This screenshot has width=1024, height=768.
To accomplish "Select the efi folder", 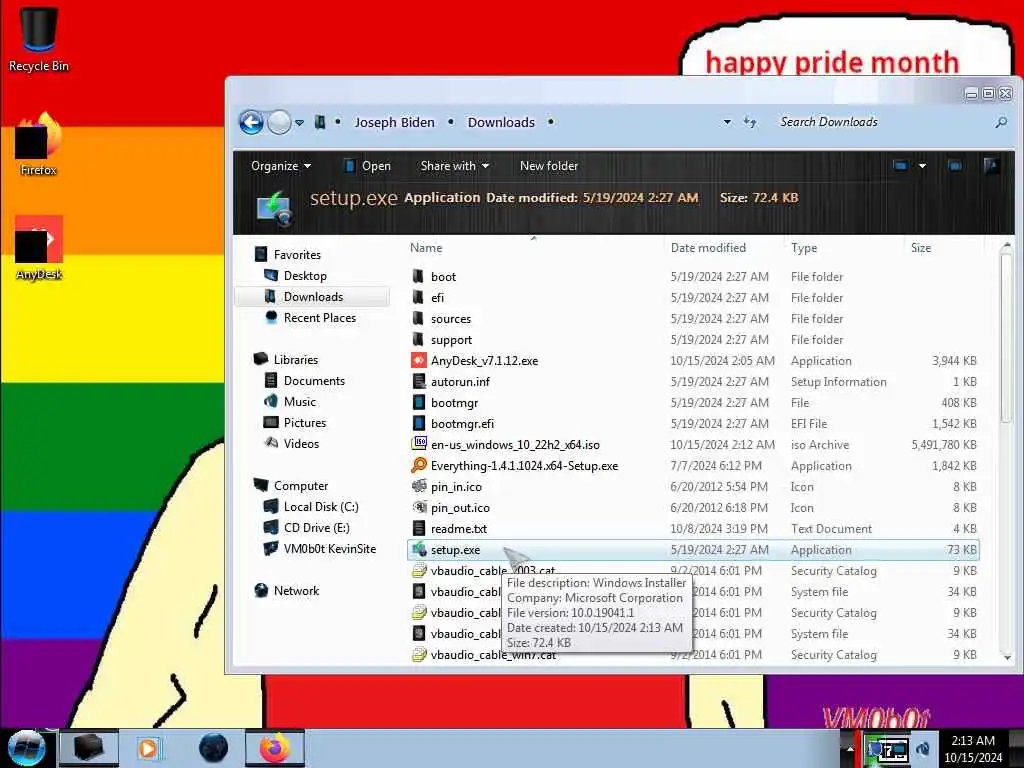I will click(438, 298).
